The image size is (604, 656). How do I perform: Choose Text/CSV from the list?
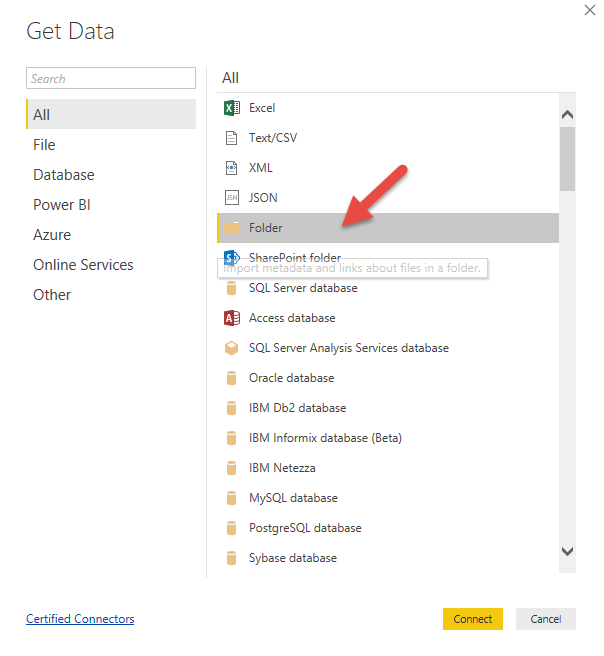tap(273, 138)
